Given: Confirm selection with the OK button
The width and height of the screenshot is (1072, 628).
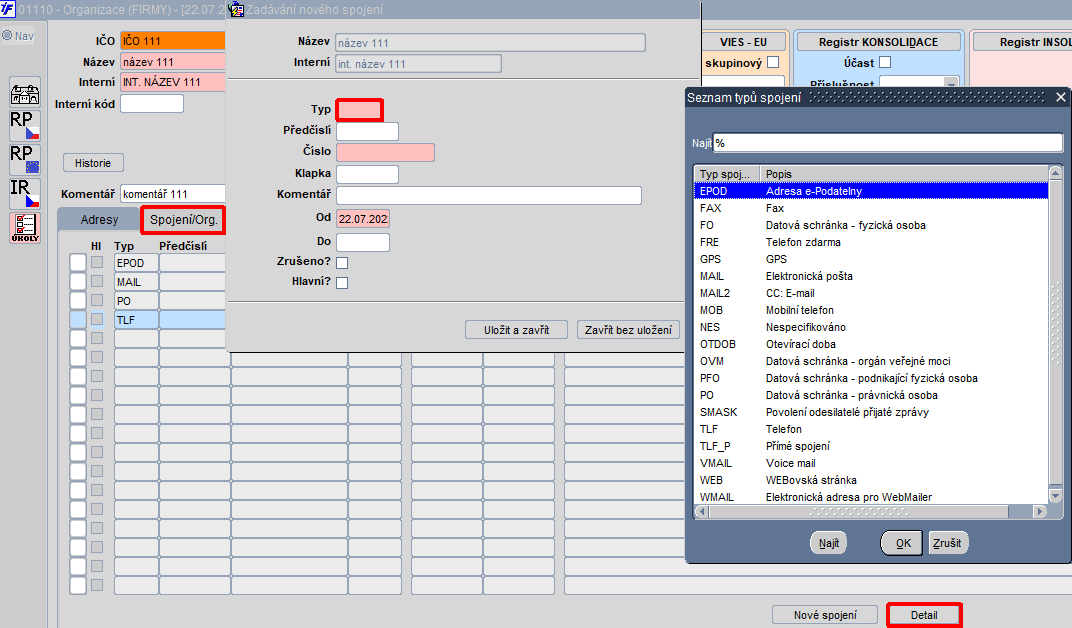Looking at the screenshot, I should [x=902, y=543].
